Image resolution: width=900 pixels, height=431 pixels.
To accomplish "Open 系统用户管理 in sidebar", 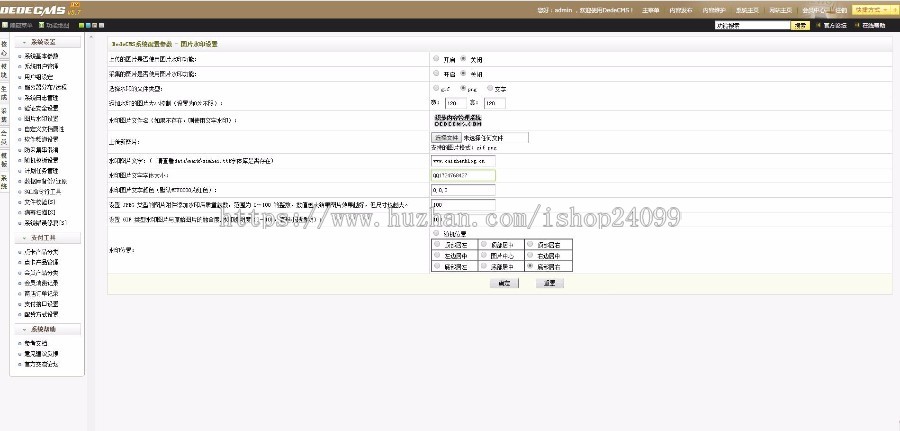I will tap(41, 67).
